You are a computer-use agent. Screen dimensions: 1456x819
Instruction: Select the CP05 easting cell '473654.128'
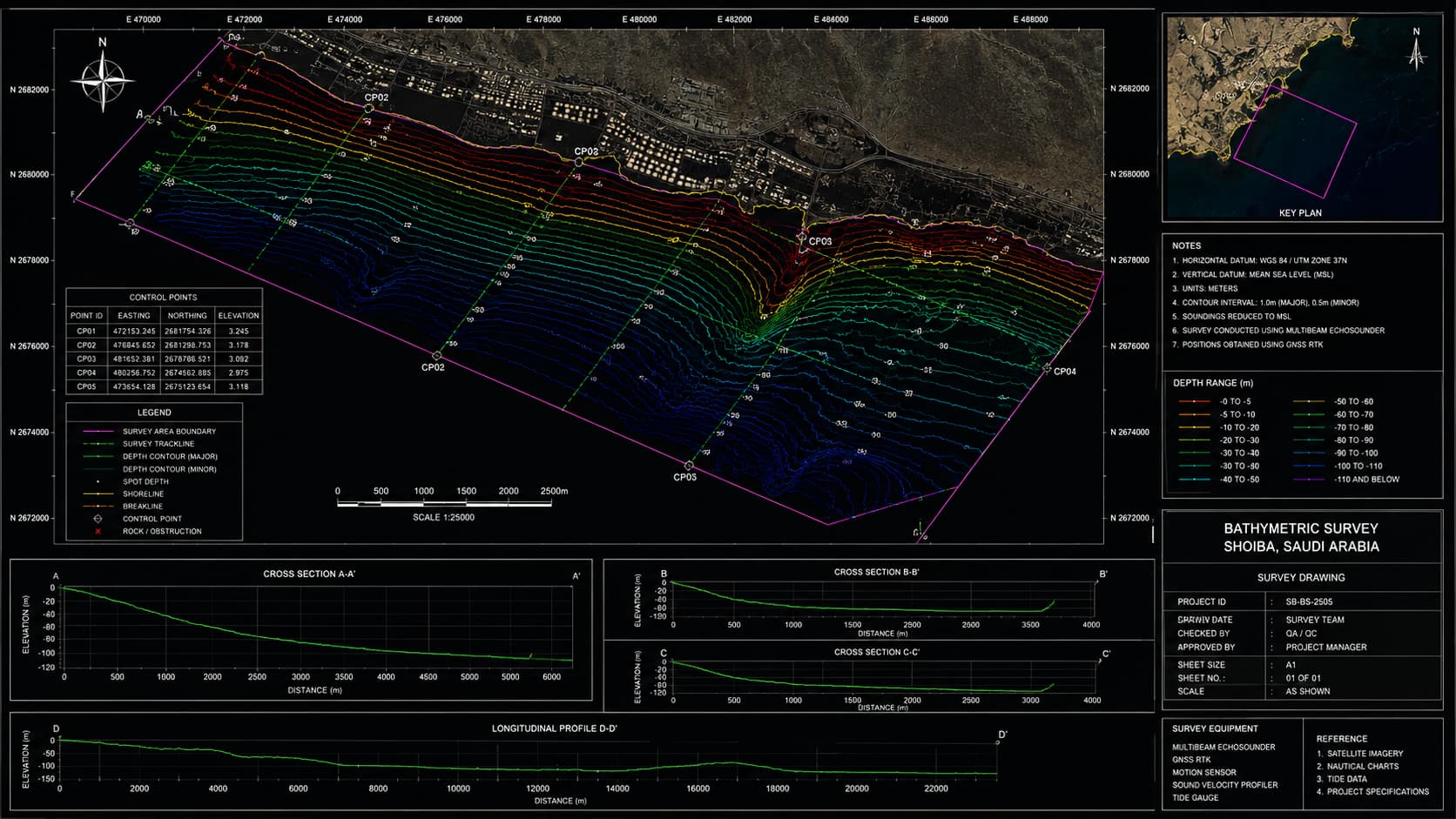click(x=134, y=386)
